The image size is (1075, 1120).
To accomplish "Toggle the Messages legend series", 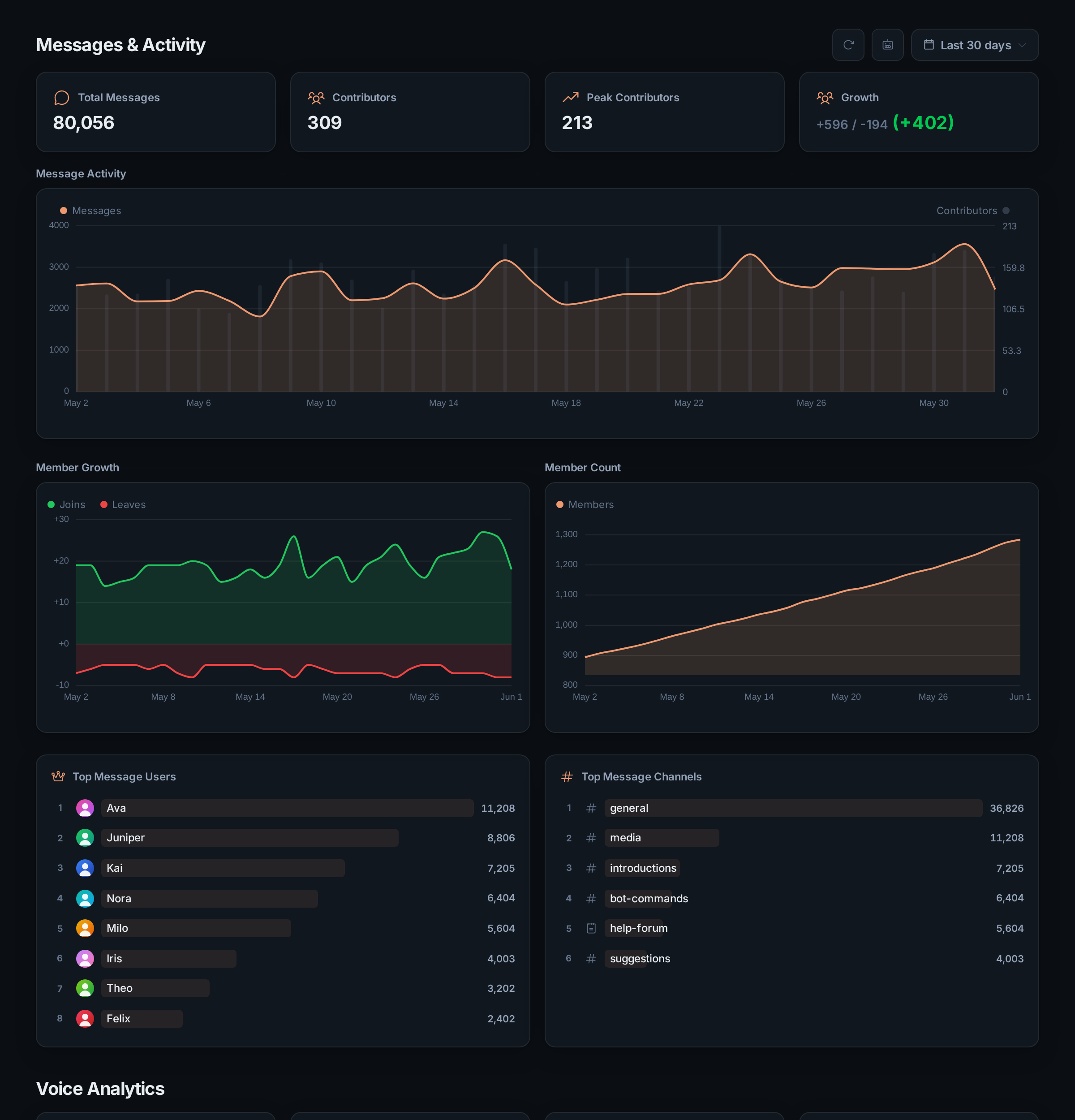I will coord(91,211).
